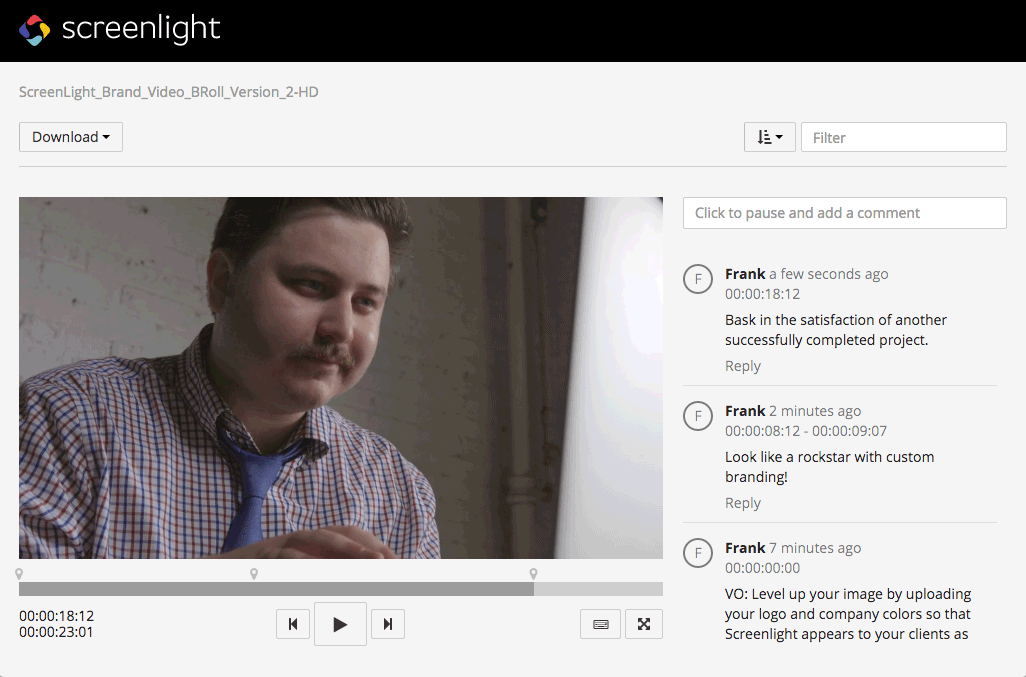Click the timeline marker at video start
The image size is (1026, 677).
(19, 574)
